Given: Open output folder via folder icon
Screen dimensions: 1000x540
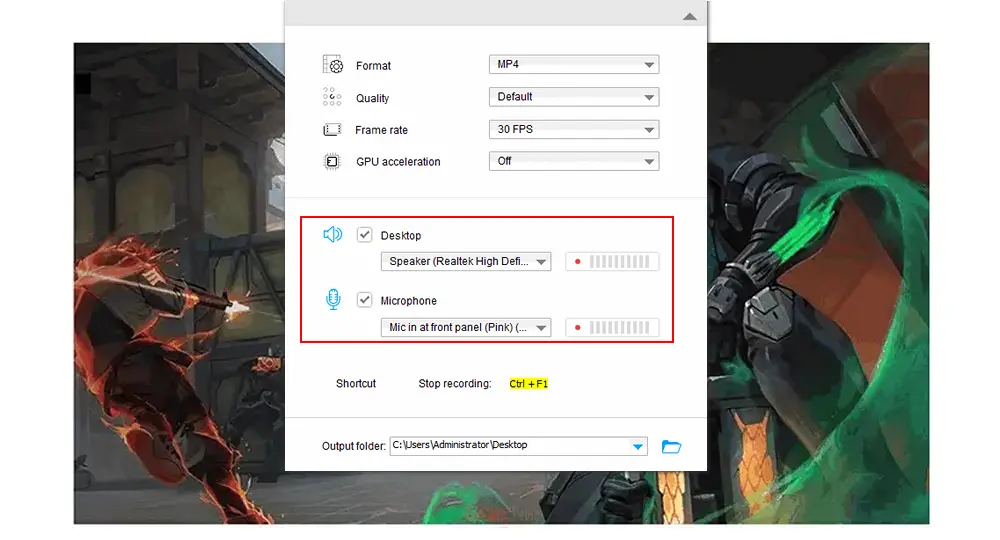Looking at the screenshot, I should pos(672,446).
